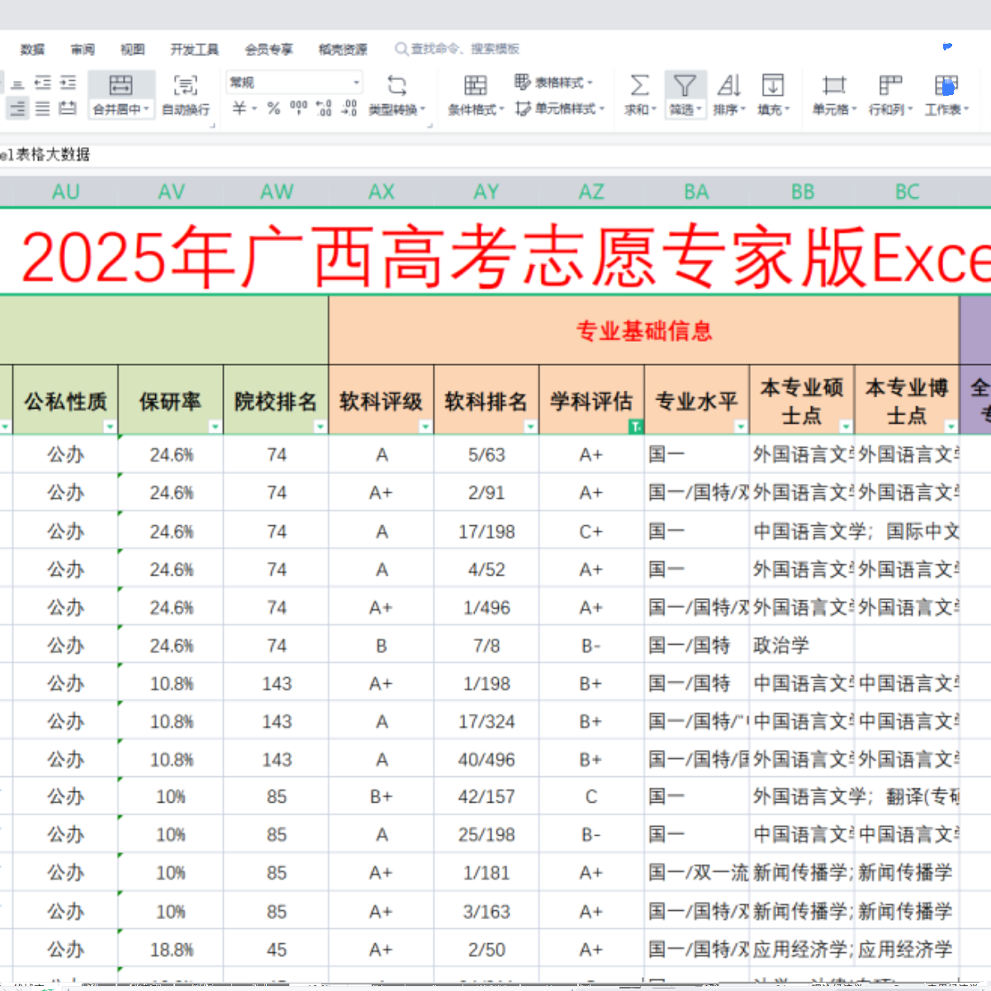Open the 类型转换 type conversion tool
Screen dimensions: 991x991
tap(397, 95)
